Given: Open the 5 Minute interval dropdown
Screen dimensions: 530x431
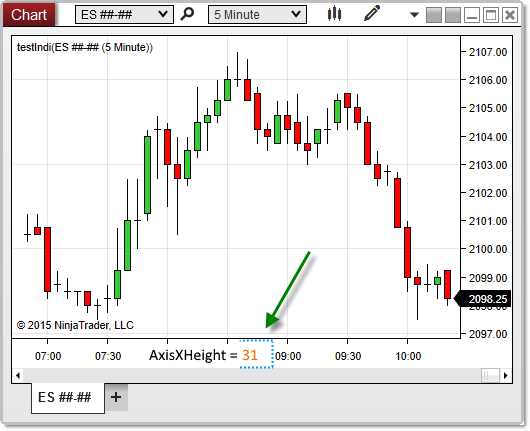Looking at the screenshot, I should pyautogui.click(x=257, y=15).
